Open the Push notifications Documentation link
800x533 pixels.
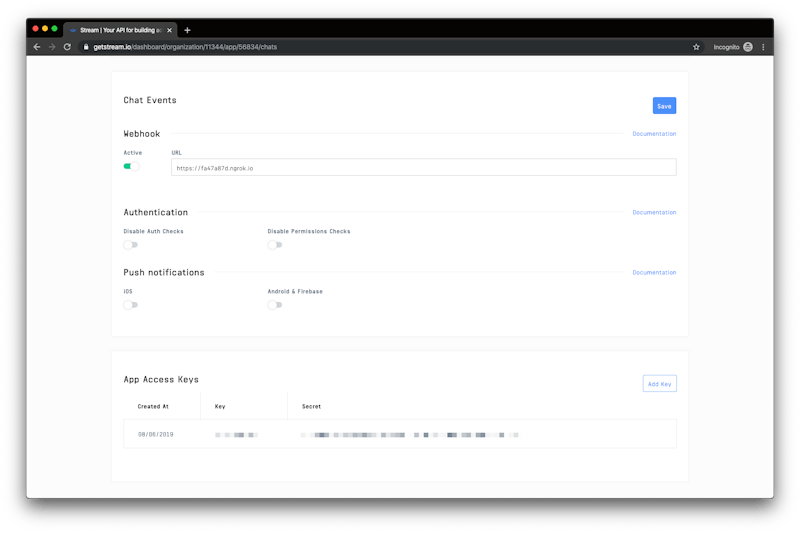(654, 273)
